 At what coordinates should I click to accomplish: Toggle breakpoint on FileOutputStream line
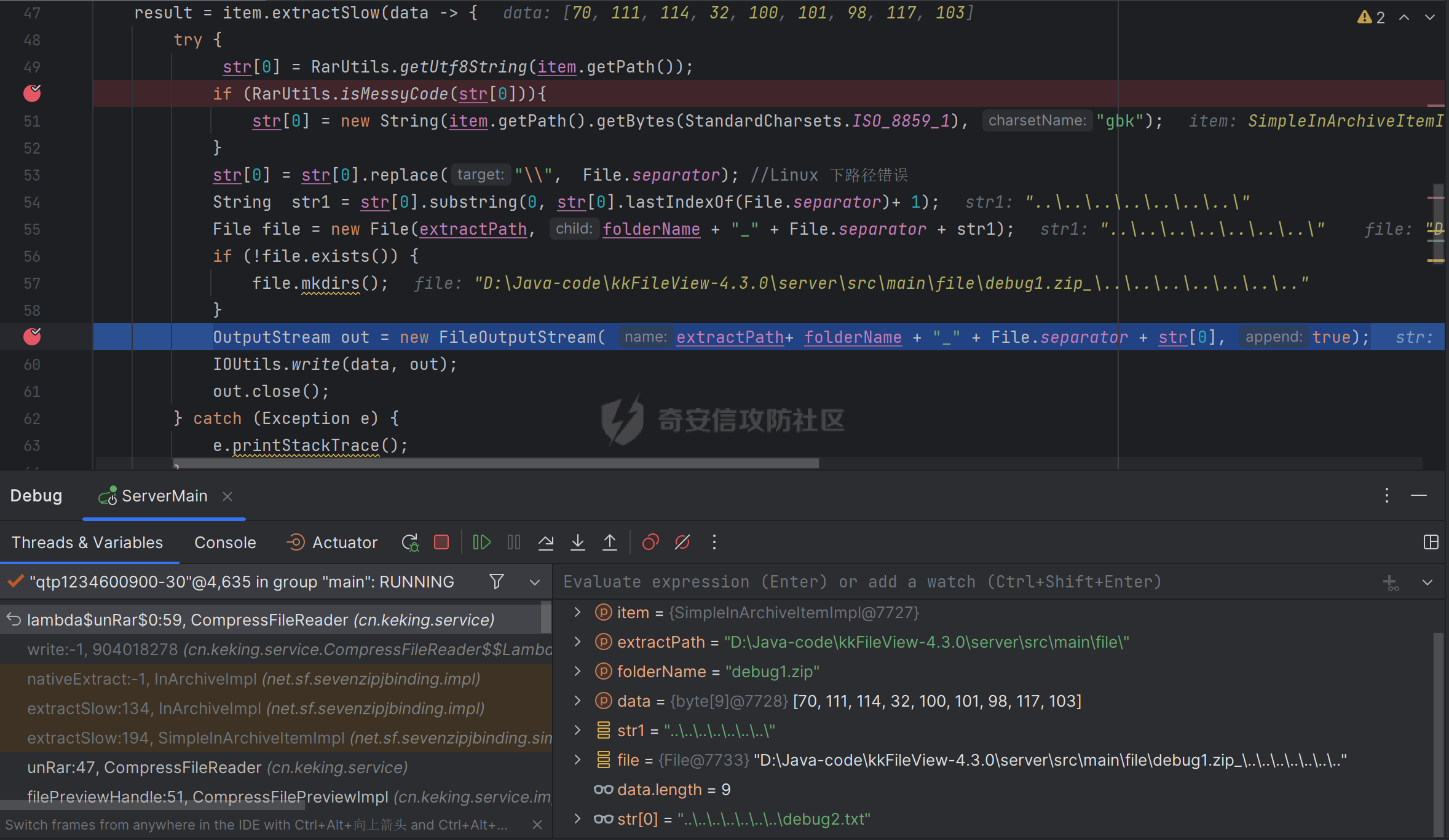(x=32, y=337)
